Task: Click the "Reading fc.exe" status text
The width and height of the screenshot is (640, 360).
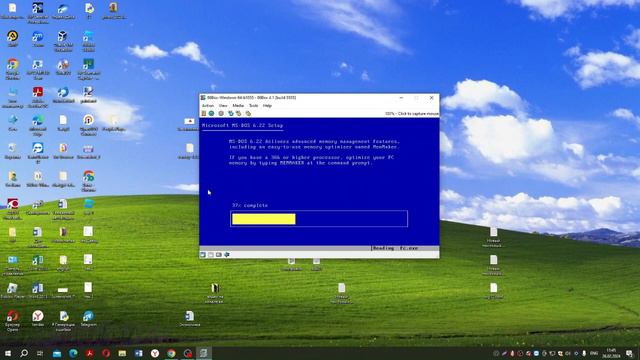Action: pos(396,248)
